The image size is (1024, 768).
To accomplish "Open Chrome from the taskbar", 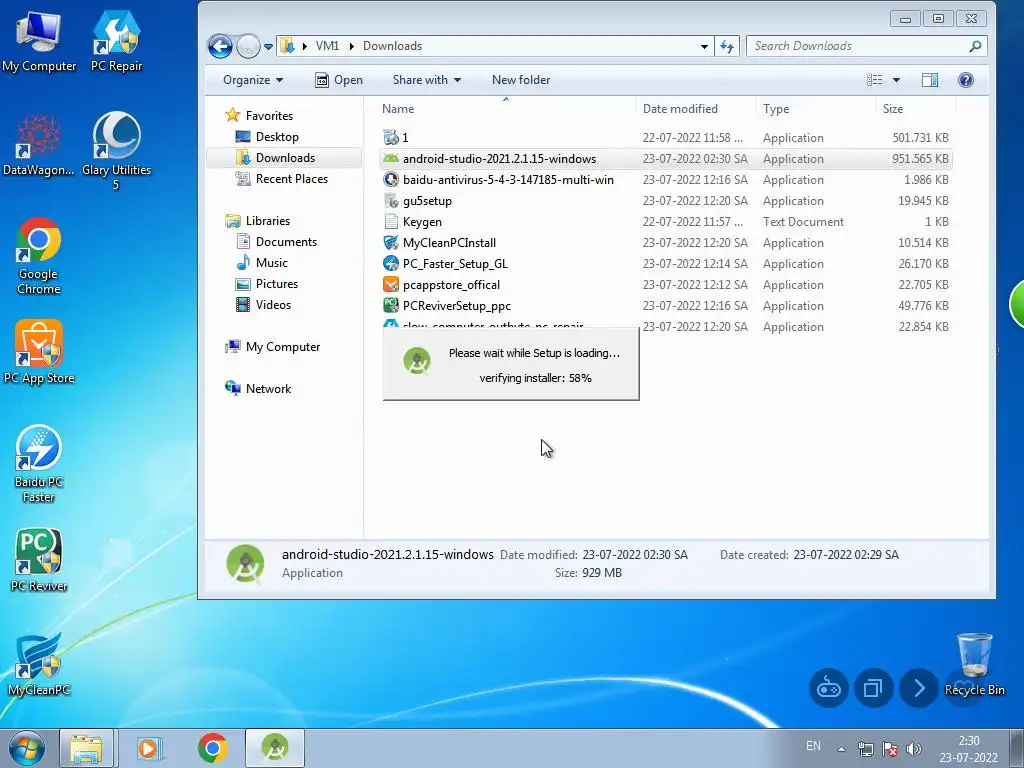I will 212,748.
